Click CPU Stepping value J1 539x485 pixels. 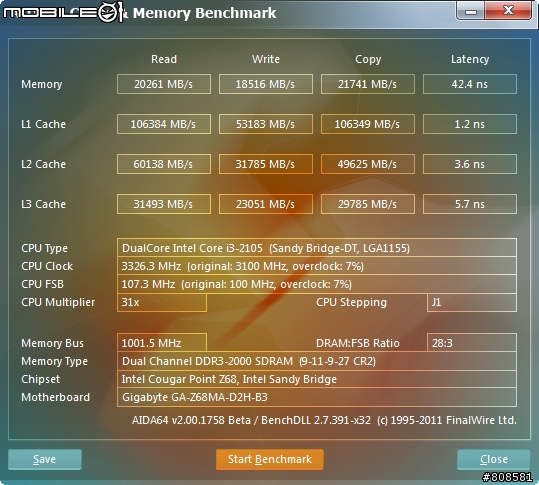coord(472,302)
